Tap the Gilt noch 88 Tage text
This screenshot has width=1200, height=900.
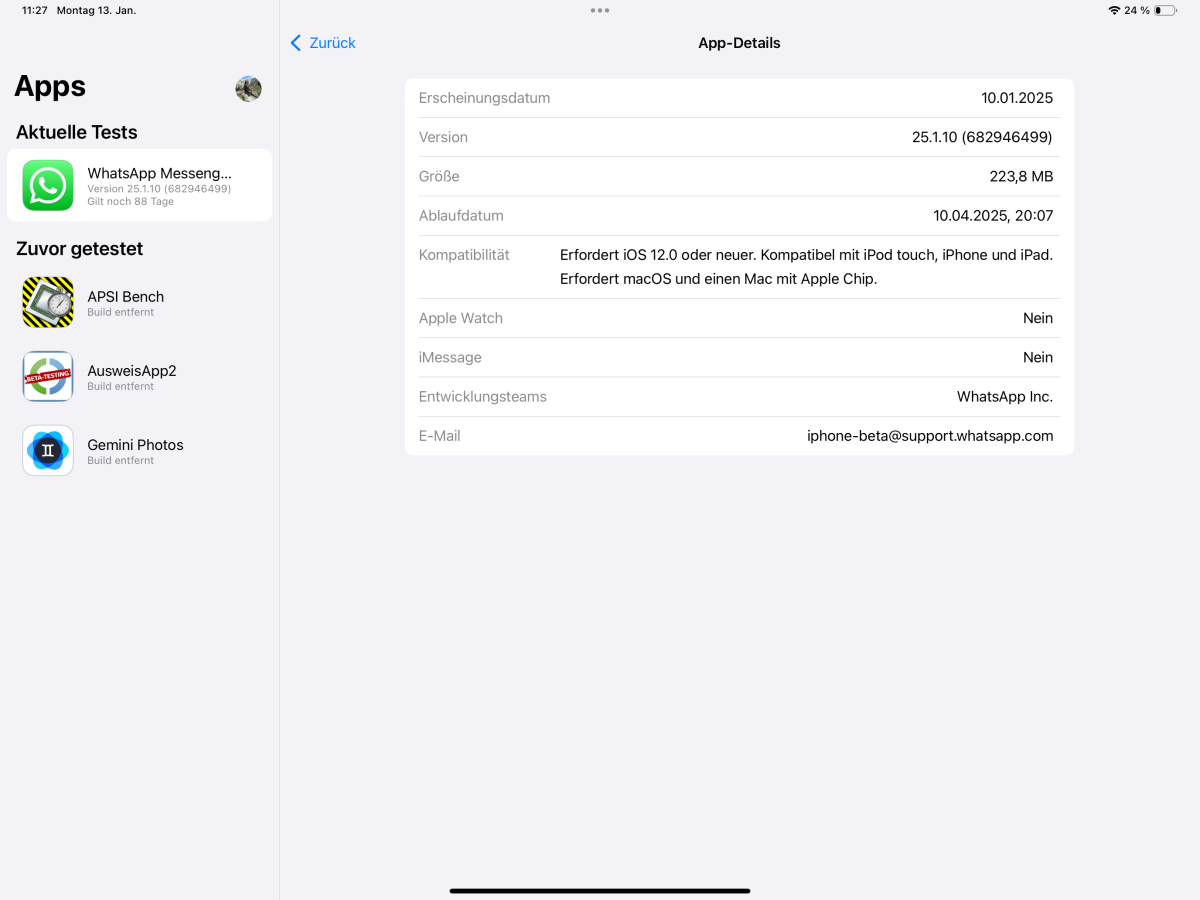[x=130, y=202]
